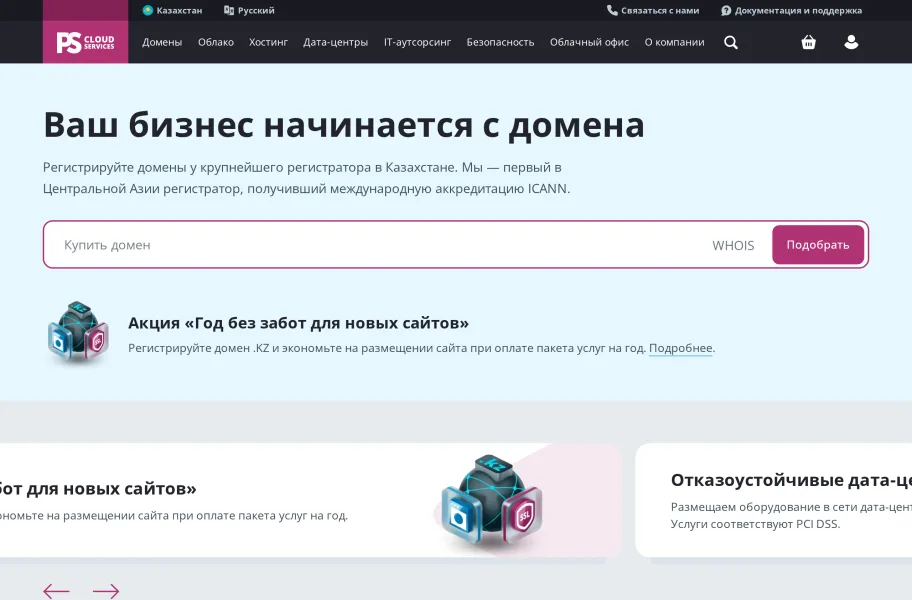The image size is (912, 600).
Task: Open the Дата-центры menu
Action: point(336,42)
